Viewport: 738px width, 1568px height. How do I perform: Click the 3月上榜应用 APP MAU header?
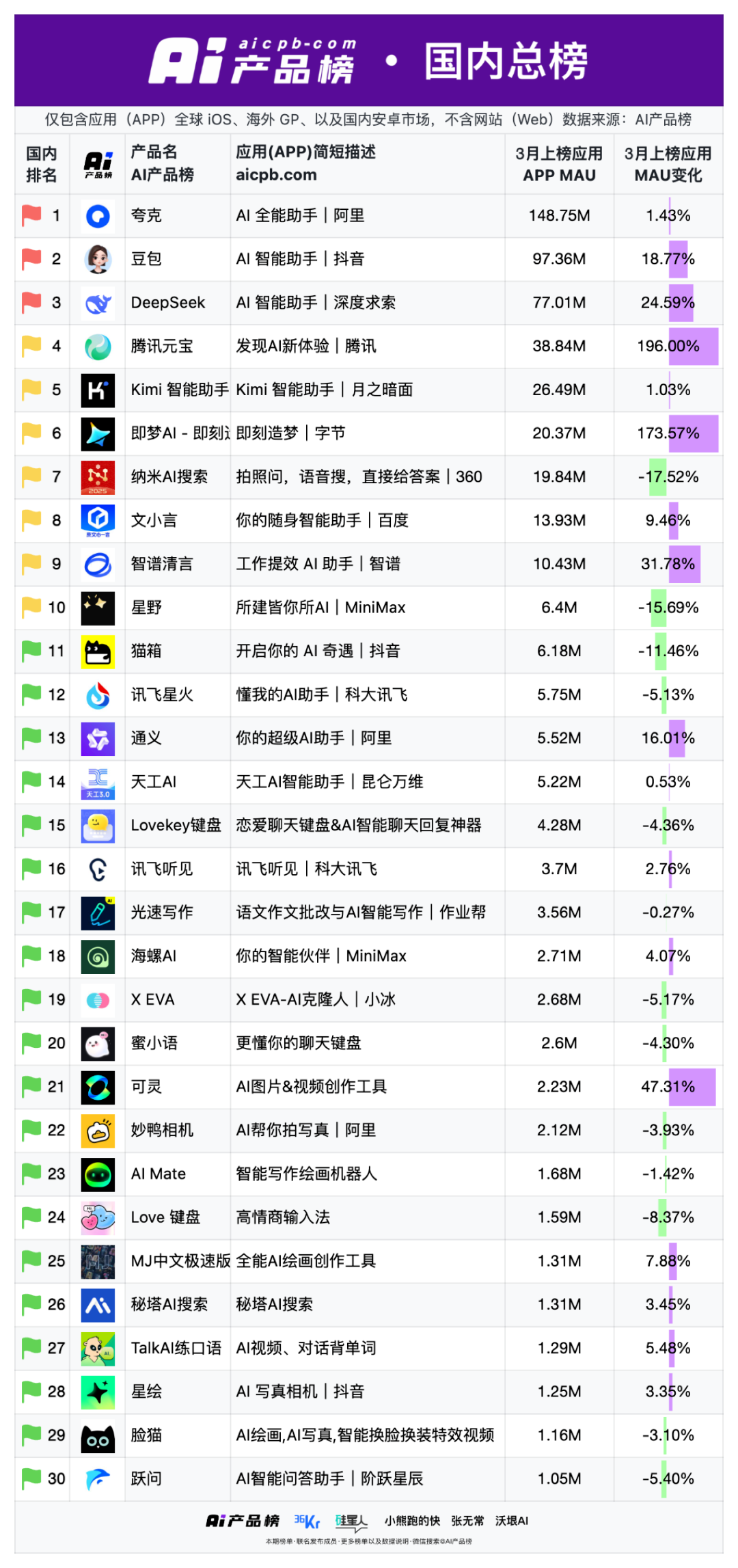coord(559,164)
